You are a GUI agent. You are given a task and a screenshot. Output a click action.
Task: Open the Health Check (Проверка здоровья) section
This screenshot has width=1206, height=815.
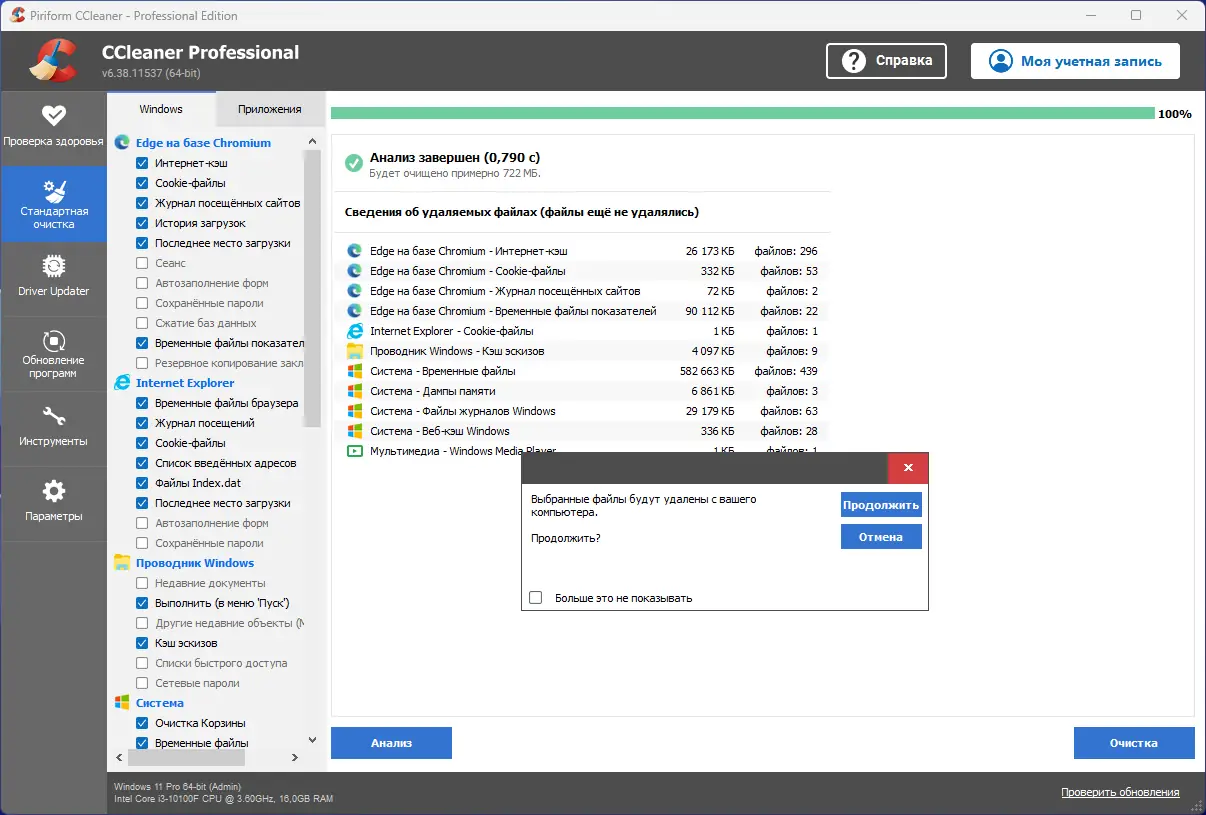(x=53, y=128)
